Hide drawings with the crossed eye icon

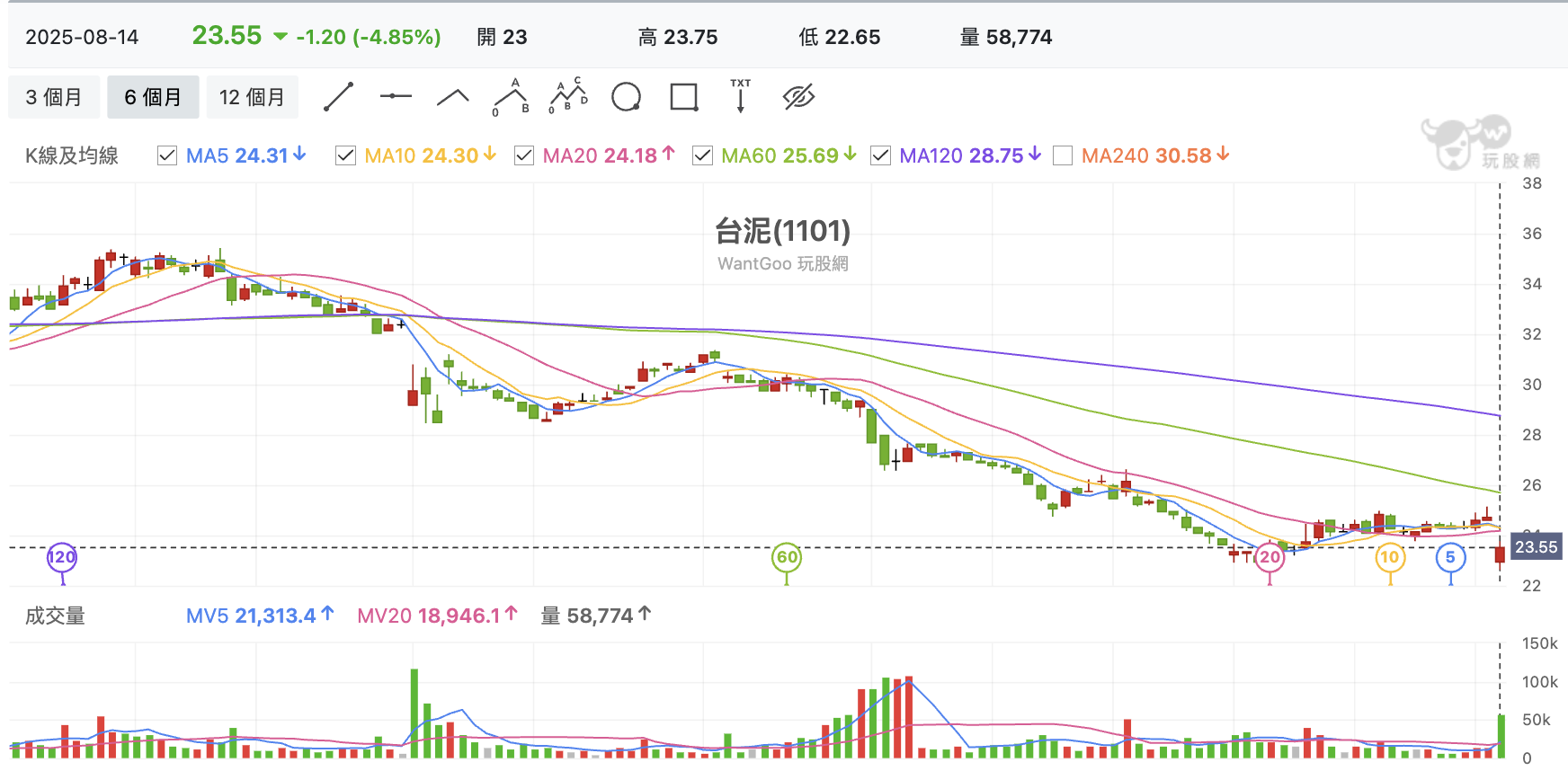click(798, 97)
